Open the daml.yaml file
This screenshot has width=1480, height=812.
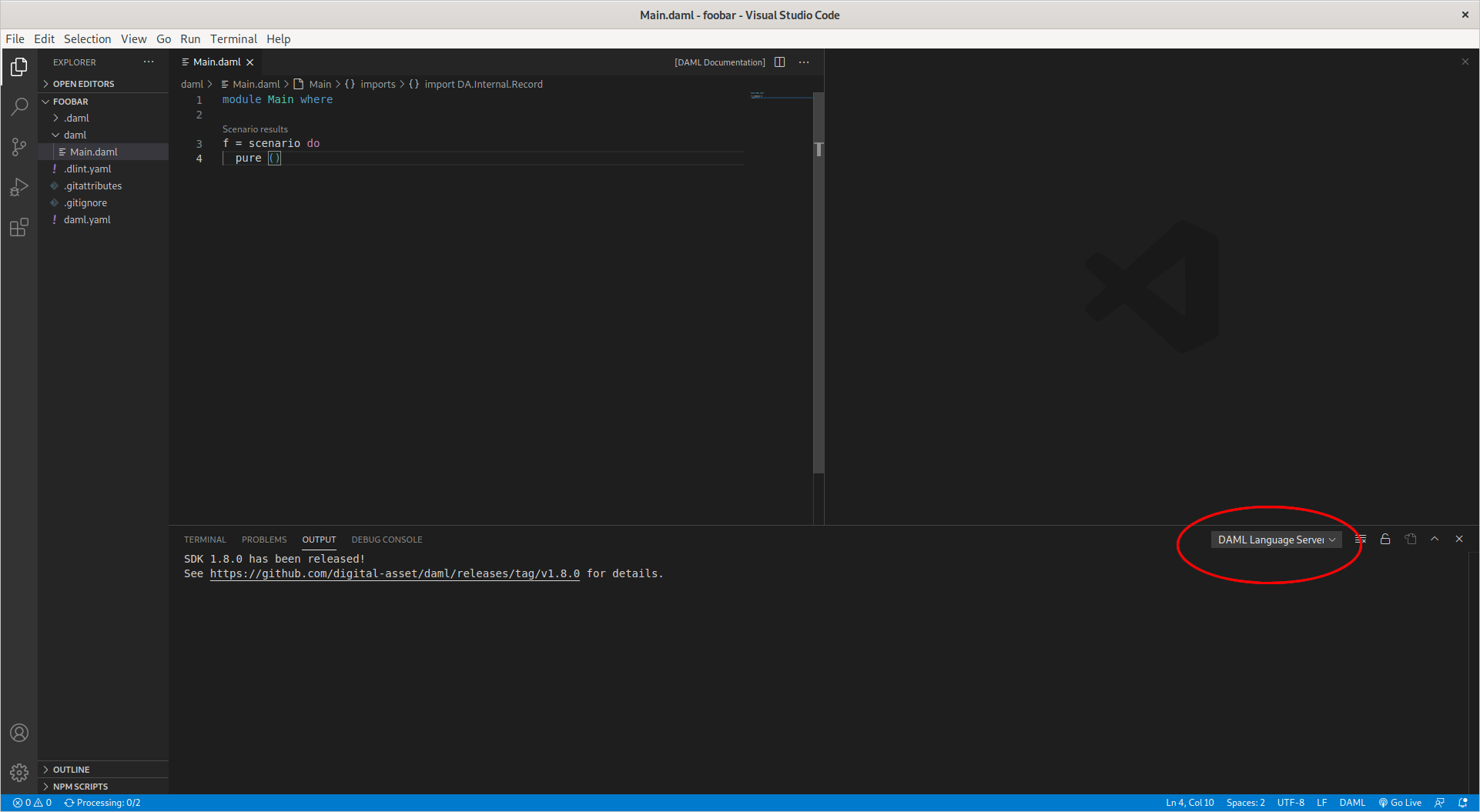[x=103, y=219]
